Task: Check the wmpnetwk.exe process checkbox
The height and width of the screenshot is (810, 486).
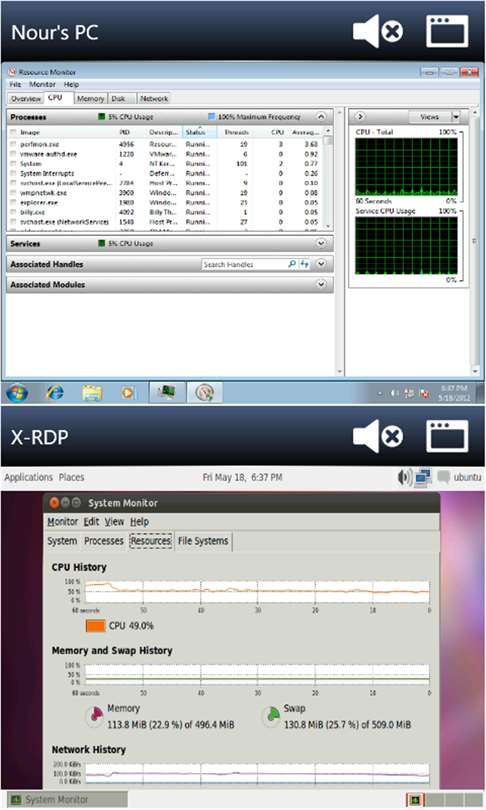Action: (x=12, y=193)
